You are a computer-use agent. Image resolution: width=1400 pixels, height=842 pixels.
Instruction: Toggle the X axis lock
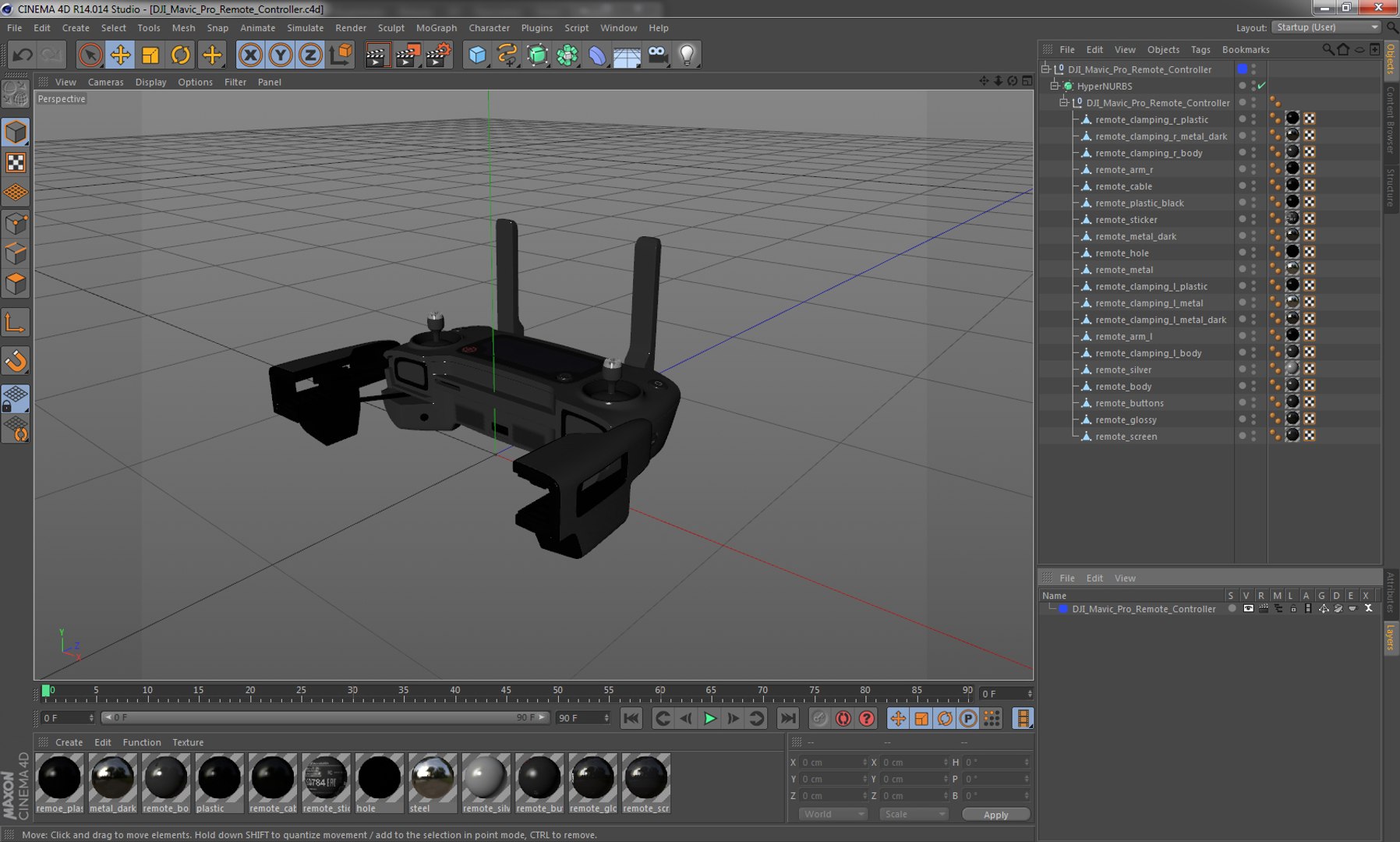pyautogui.click(x=250, y=55)
